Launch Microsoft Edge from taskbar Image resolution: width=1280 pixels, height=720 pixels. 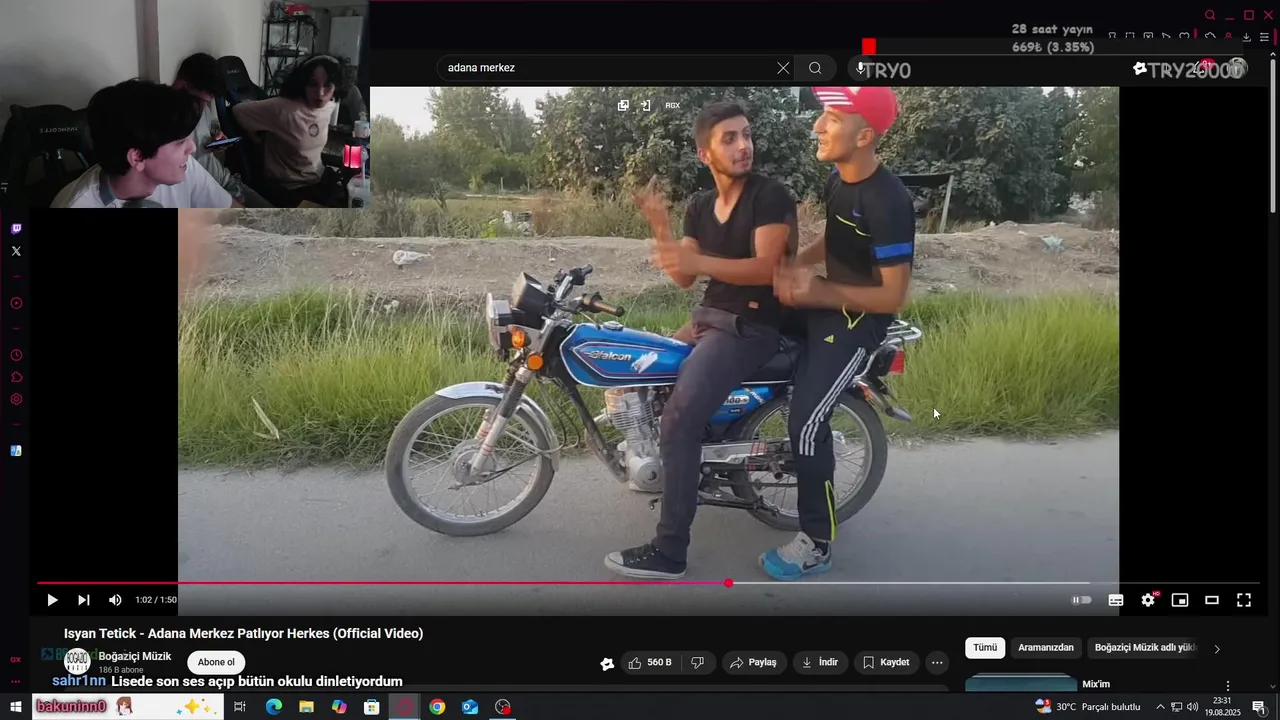coord(273,707)
